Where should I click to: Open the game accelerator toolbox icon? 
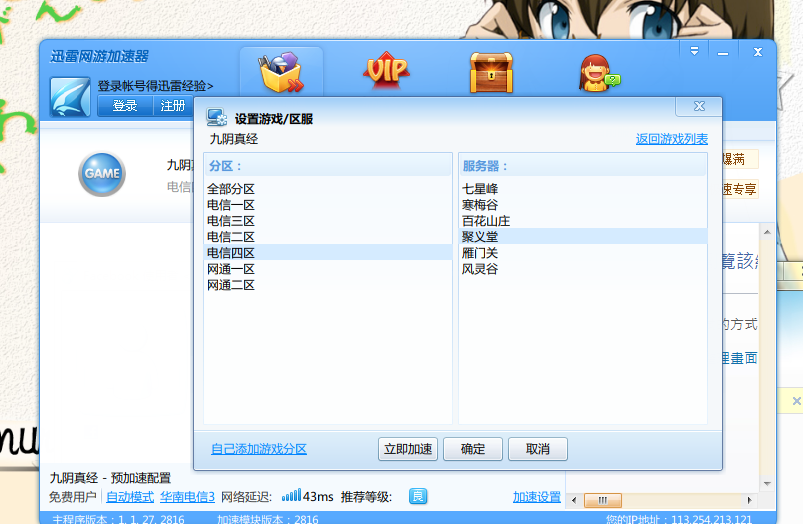click(x=281, y=72)
